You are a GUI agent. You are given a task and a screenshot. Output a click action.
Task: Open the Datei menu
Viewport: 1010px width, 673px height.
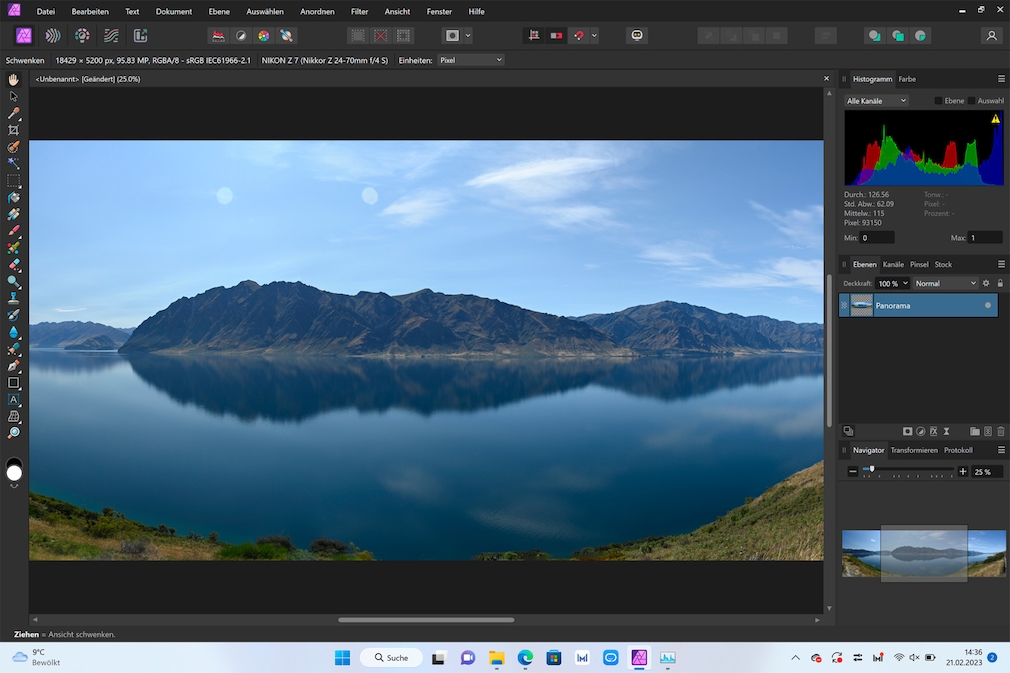tap(46, 12)
